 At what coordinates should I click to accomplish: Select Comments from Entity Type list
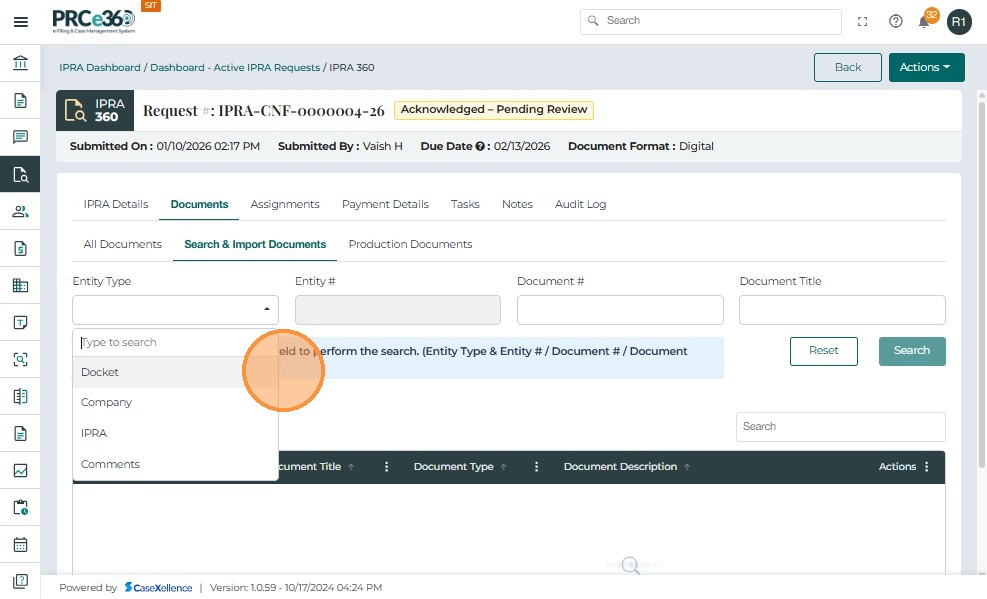tap(175, 464)
